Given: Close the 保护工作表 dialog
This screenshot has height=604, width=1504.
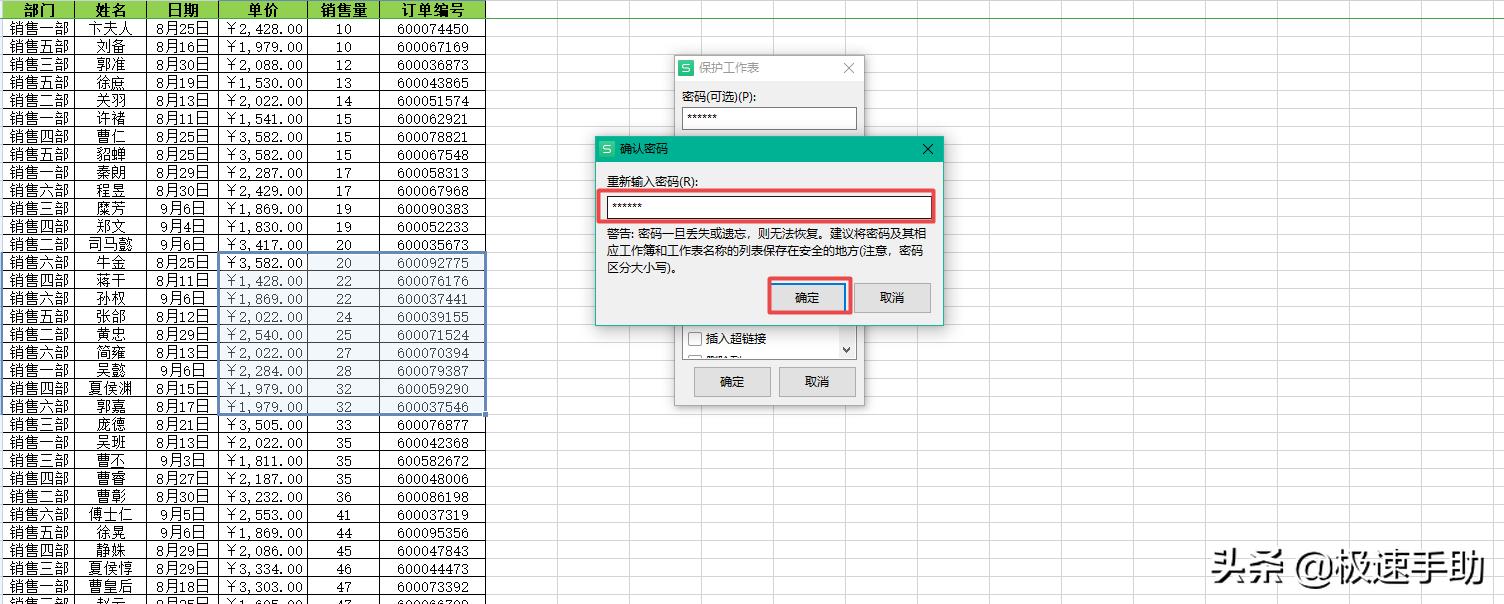Looking at the screenshot, I should 848,68.
